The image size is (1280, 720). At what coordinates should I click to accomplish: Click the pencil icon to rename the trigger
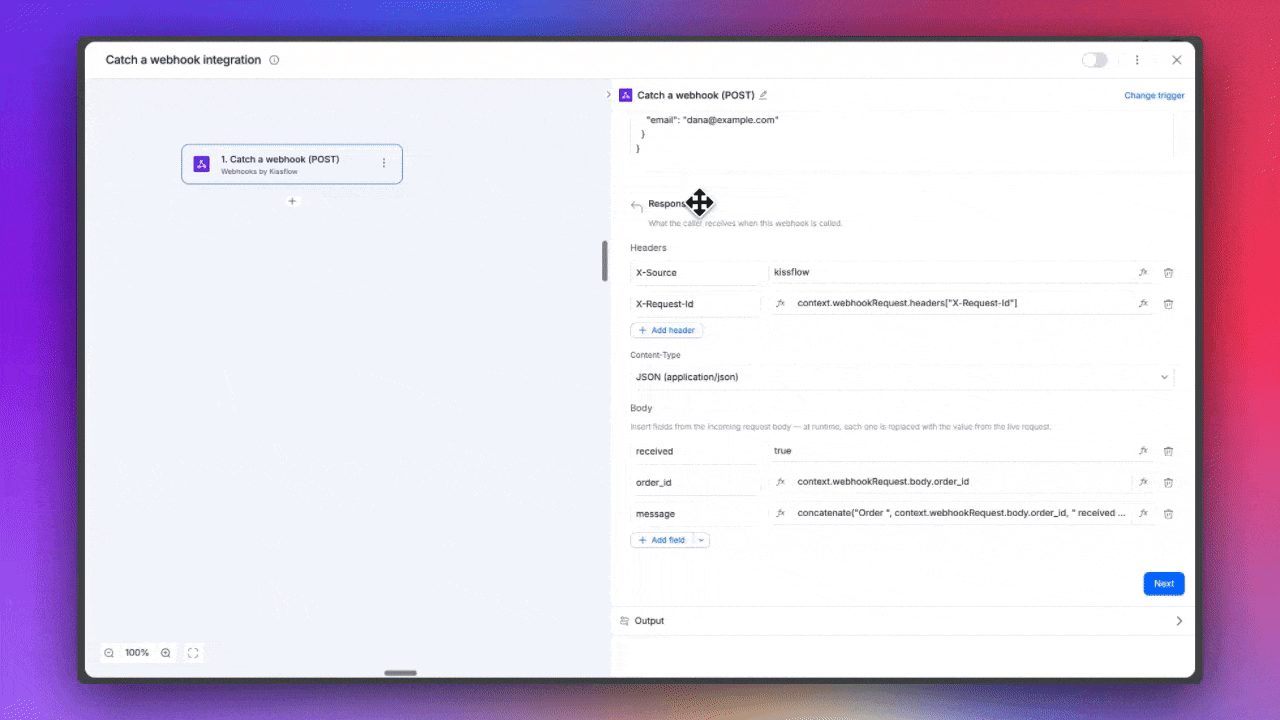point(763,95)
